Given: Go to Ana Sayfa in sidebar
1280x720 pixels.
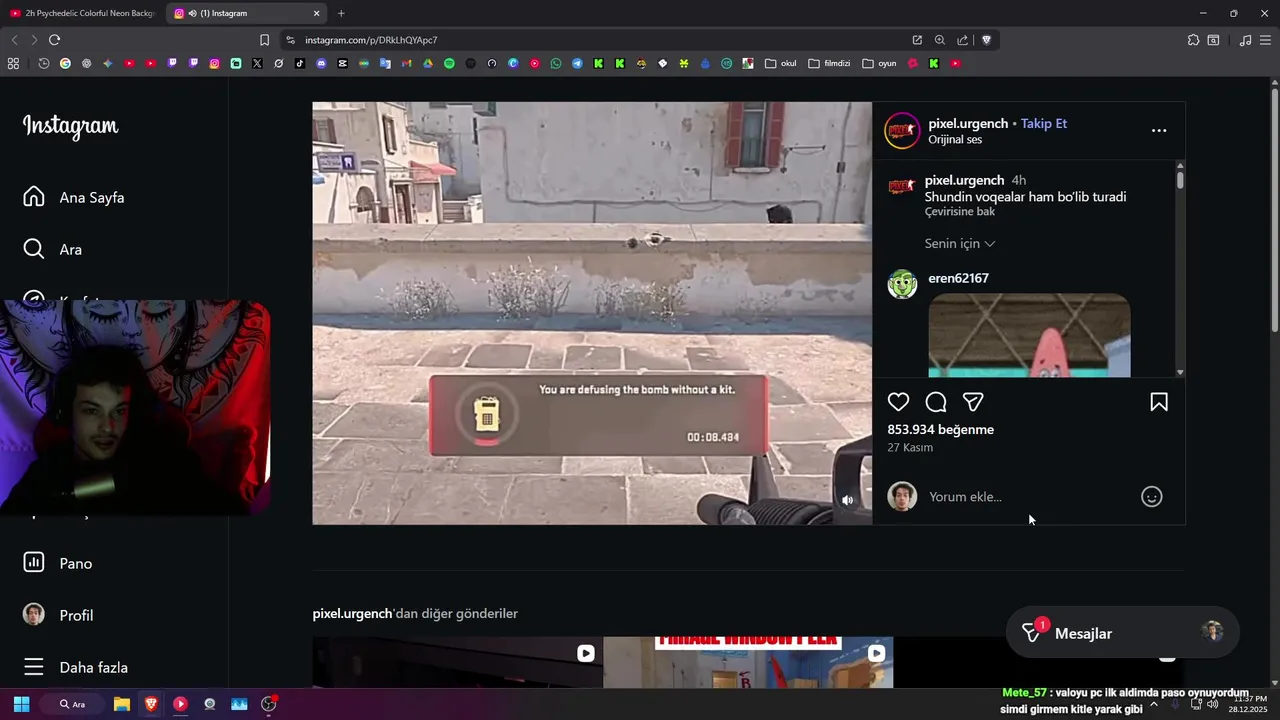Looking at the screenshot, I should (x=75, y=197).
